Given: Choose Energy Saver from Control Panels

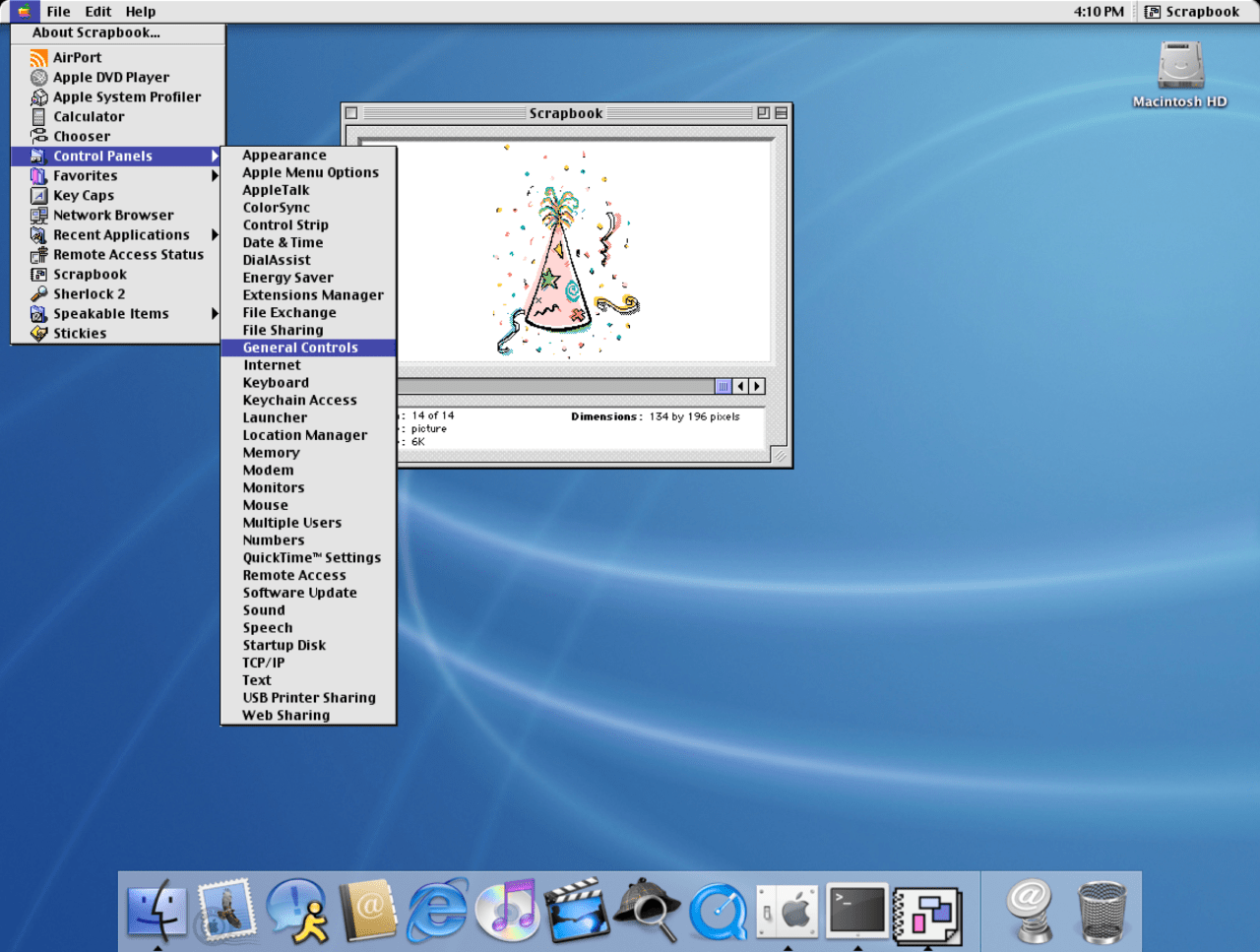Looking at the screenshot, I should pyautogui.click(x=287, y=278).
